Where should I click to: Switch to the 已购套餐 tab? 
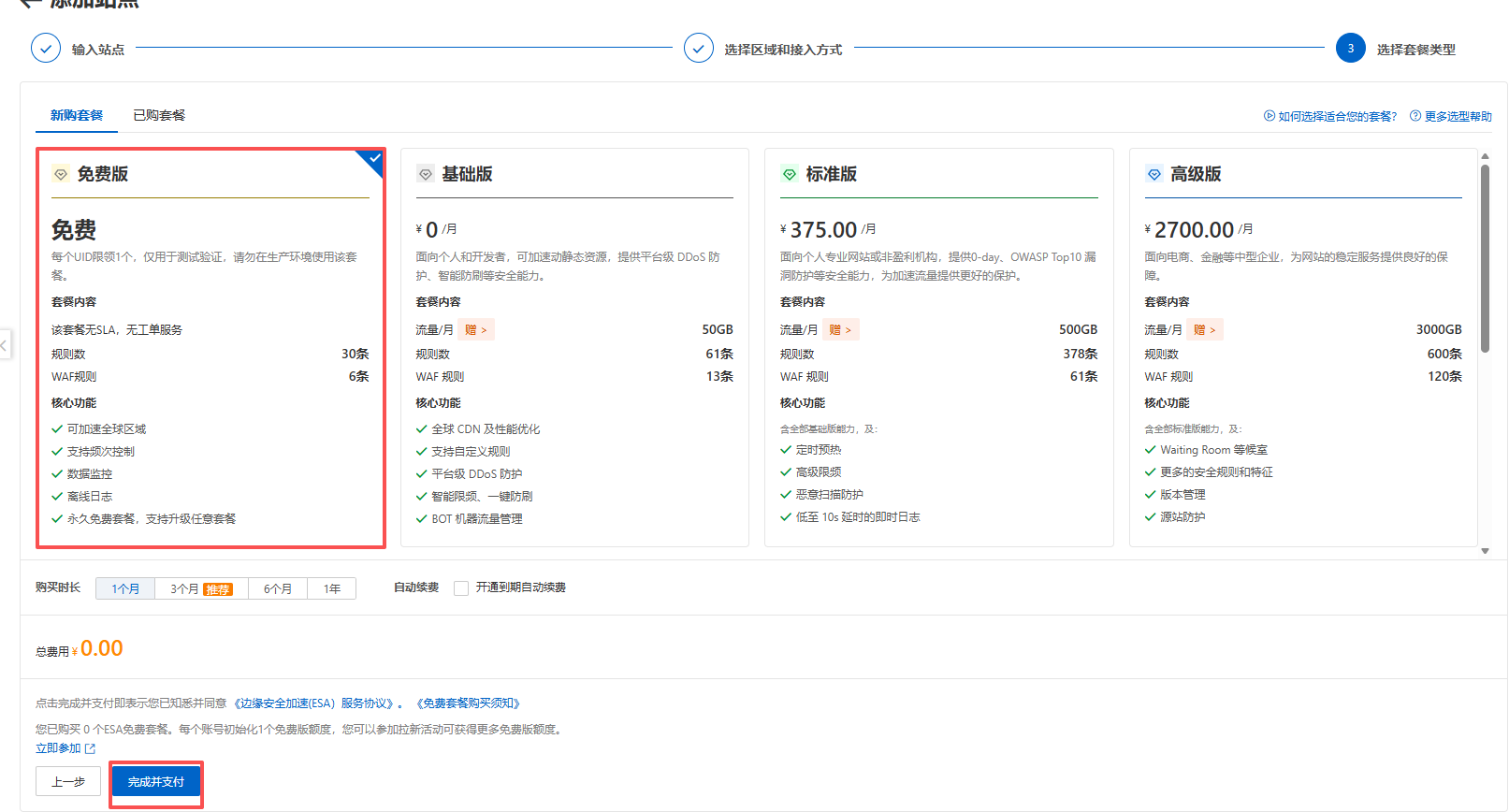(x=159, y=115)
